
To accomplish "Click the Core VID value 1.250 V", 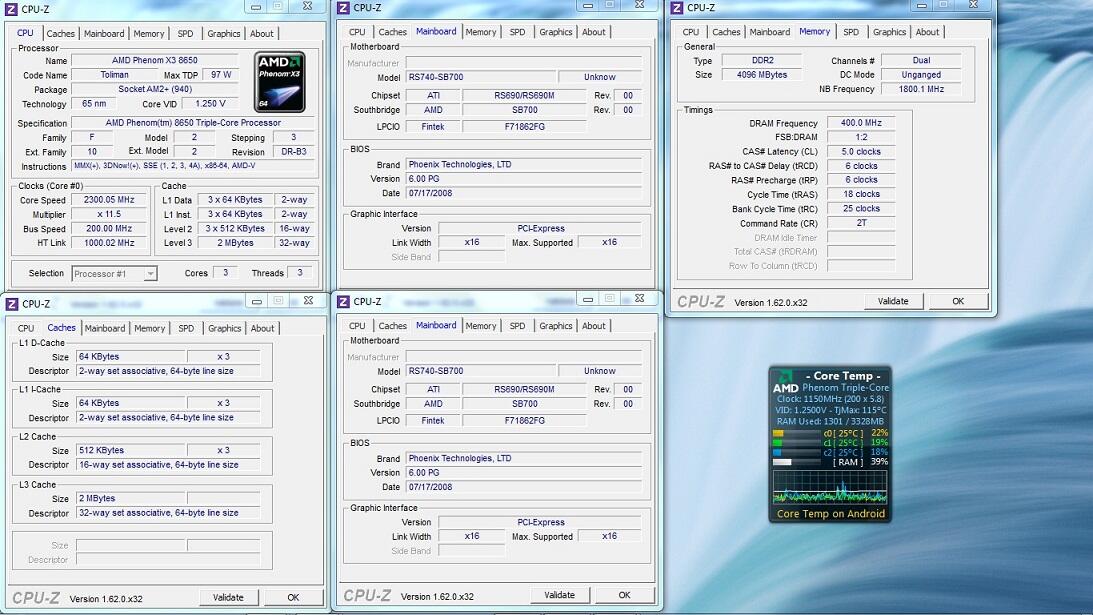I will click(210, 104).
